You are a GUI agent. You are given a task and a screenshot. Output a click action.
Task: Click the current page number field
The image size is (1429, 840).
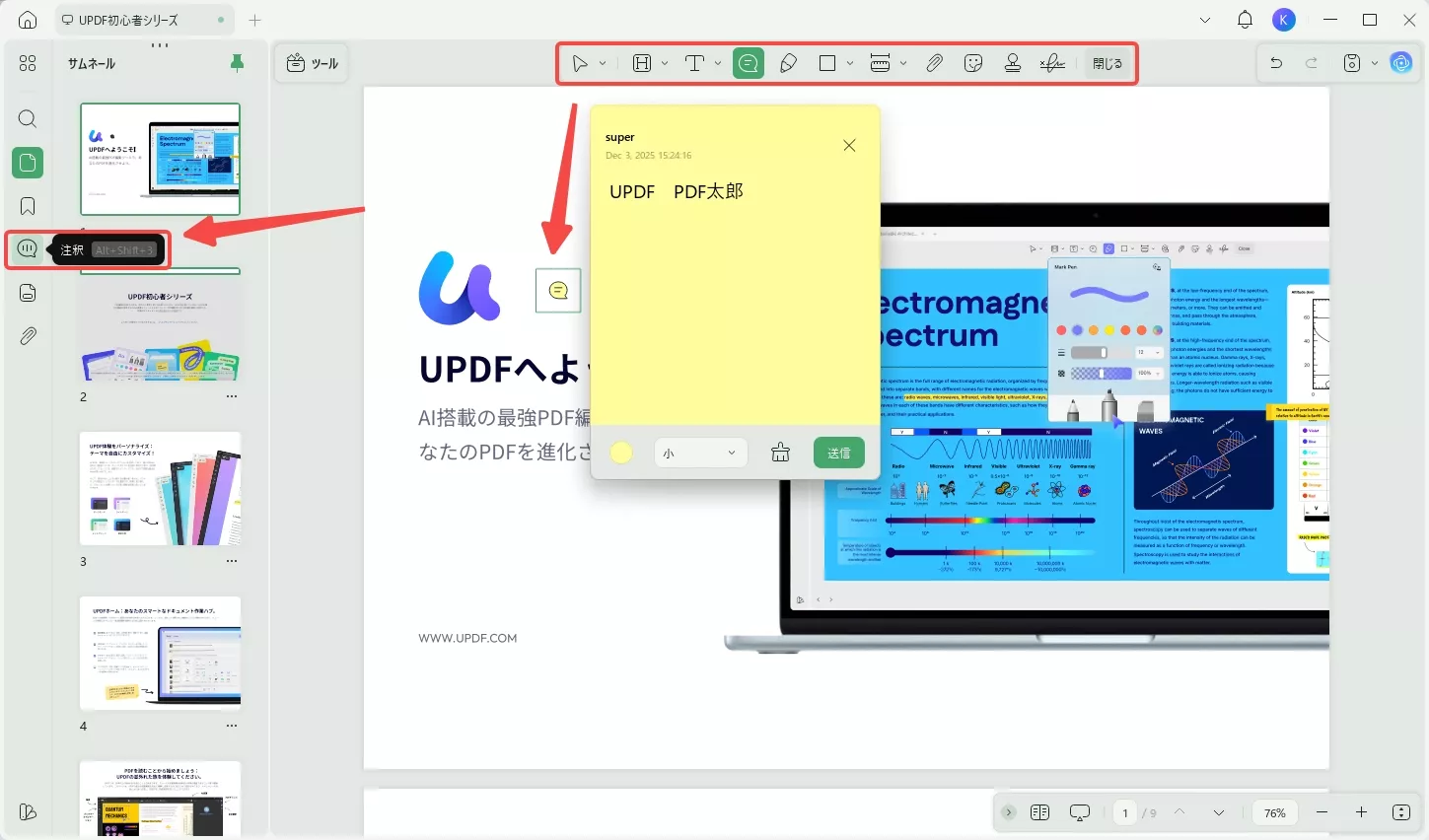(1125, 812)
